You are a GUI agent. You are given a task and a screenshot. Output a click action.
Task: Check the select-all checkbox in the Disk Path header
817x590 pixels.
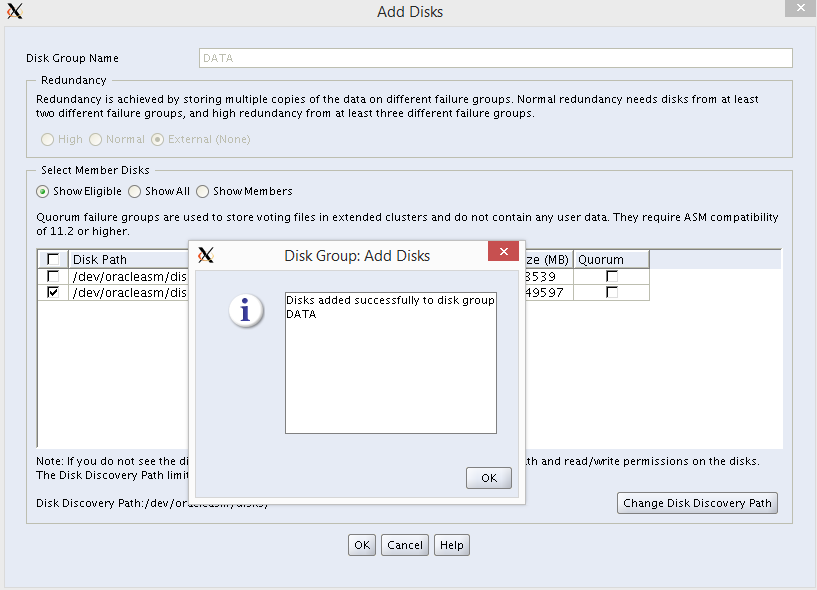pyautogui.click(x=53, y=258)
